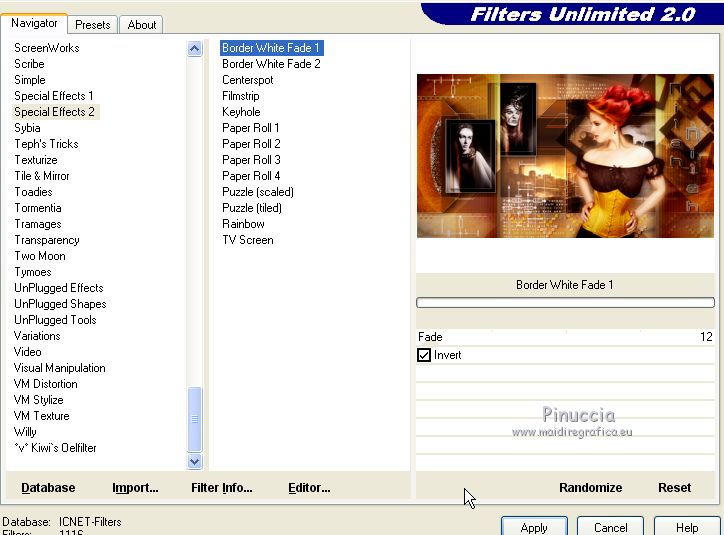Click the Cancel button
Viewport: 724px width, 535px height.
point(610,527)
